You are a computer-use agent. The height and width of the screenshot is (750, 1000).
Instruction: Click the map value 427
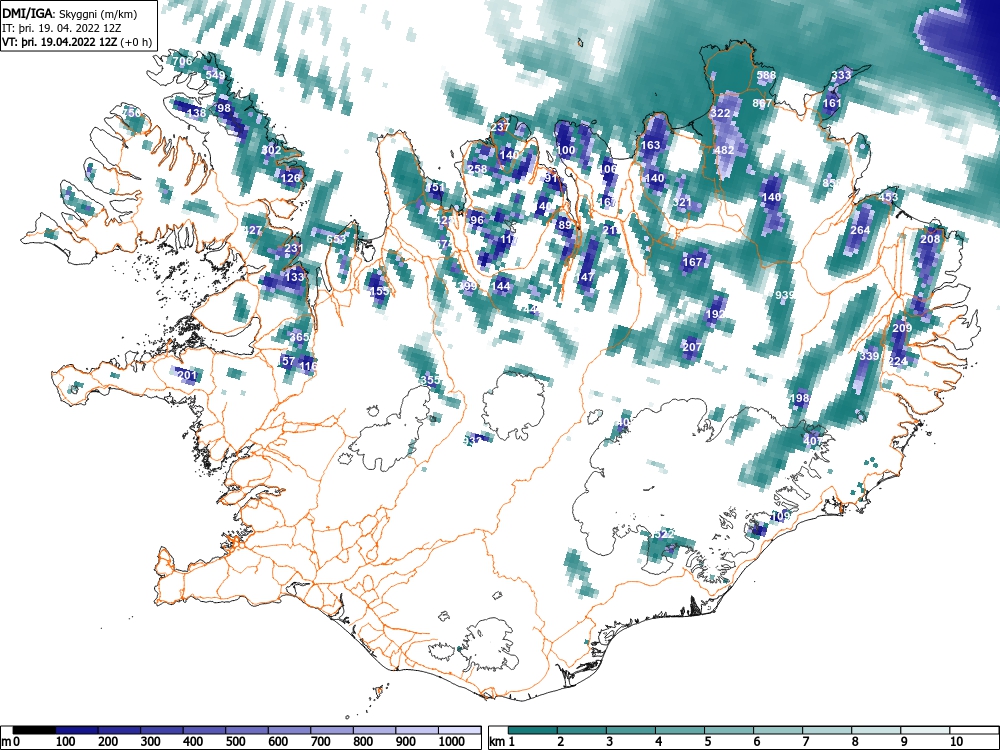point(253,230)
